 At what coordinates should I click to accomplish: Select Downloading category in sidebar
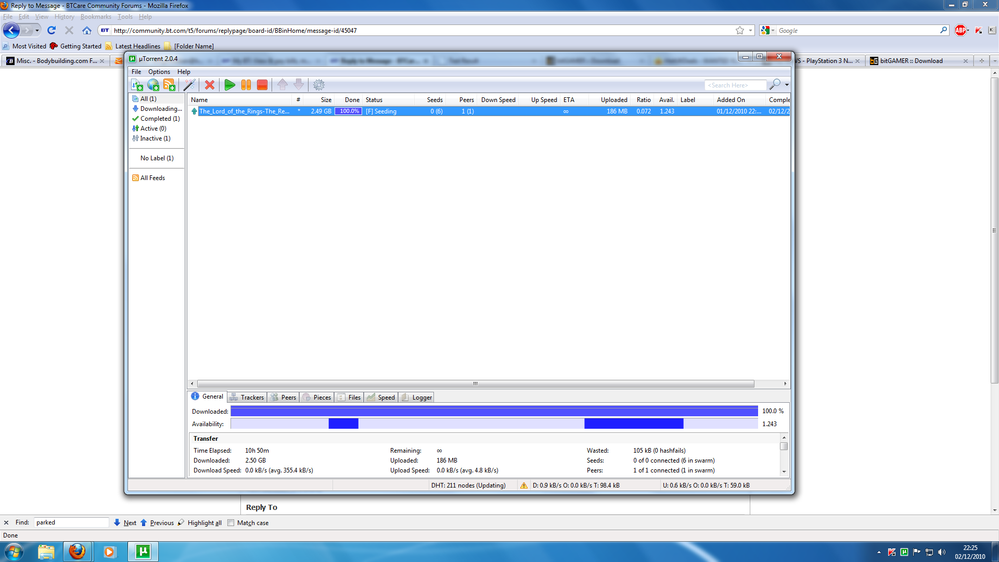pyautogui.click(x=157, y=109)
